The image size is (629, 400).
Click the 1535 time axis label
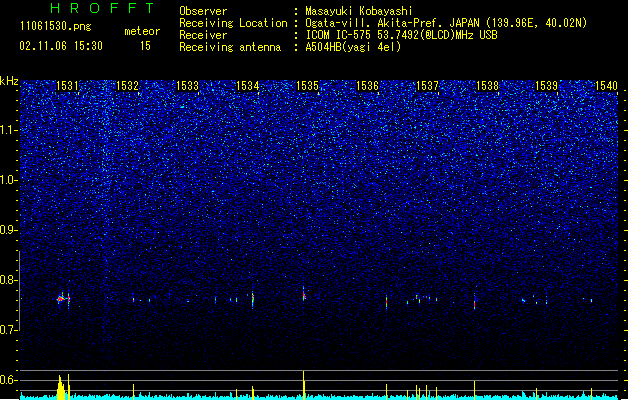click(307, 85)
